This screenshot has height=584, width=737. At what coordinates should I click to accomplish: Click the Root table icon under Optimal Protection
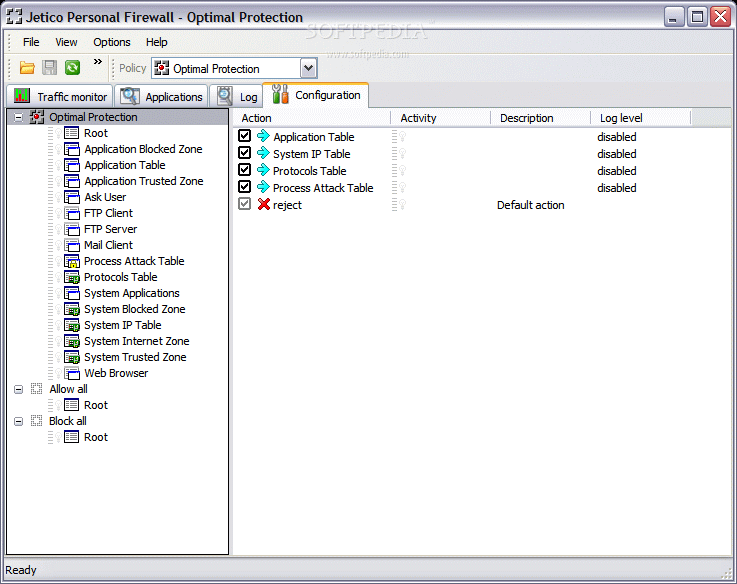[71, 133]
